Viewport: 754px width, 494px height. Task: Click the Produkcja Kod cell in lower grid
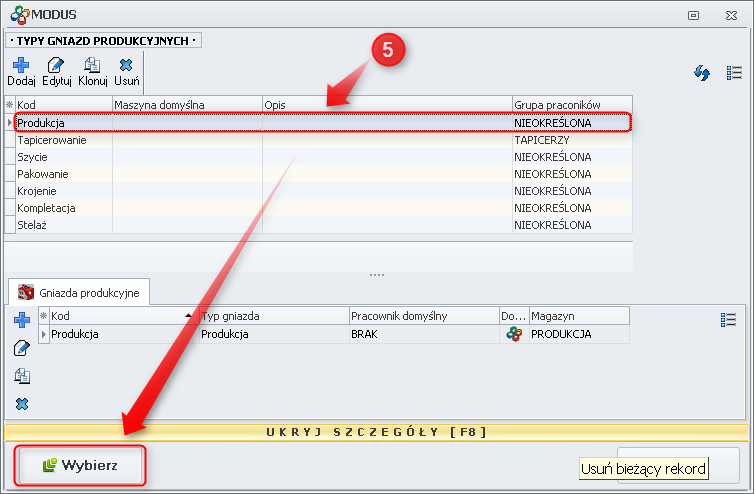tap(124, 334)
